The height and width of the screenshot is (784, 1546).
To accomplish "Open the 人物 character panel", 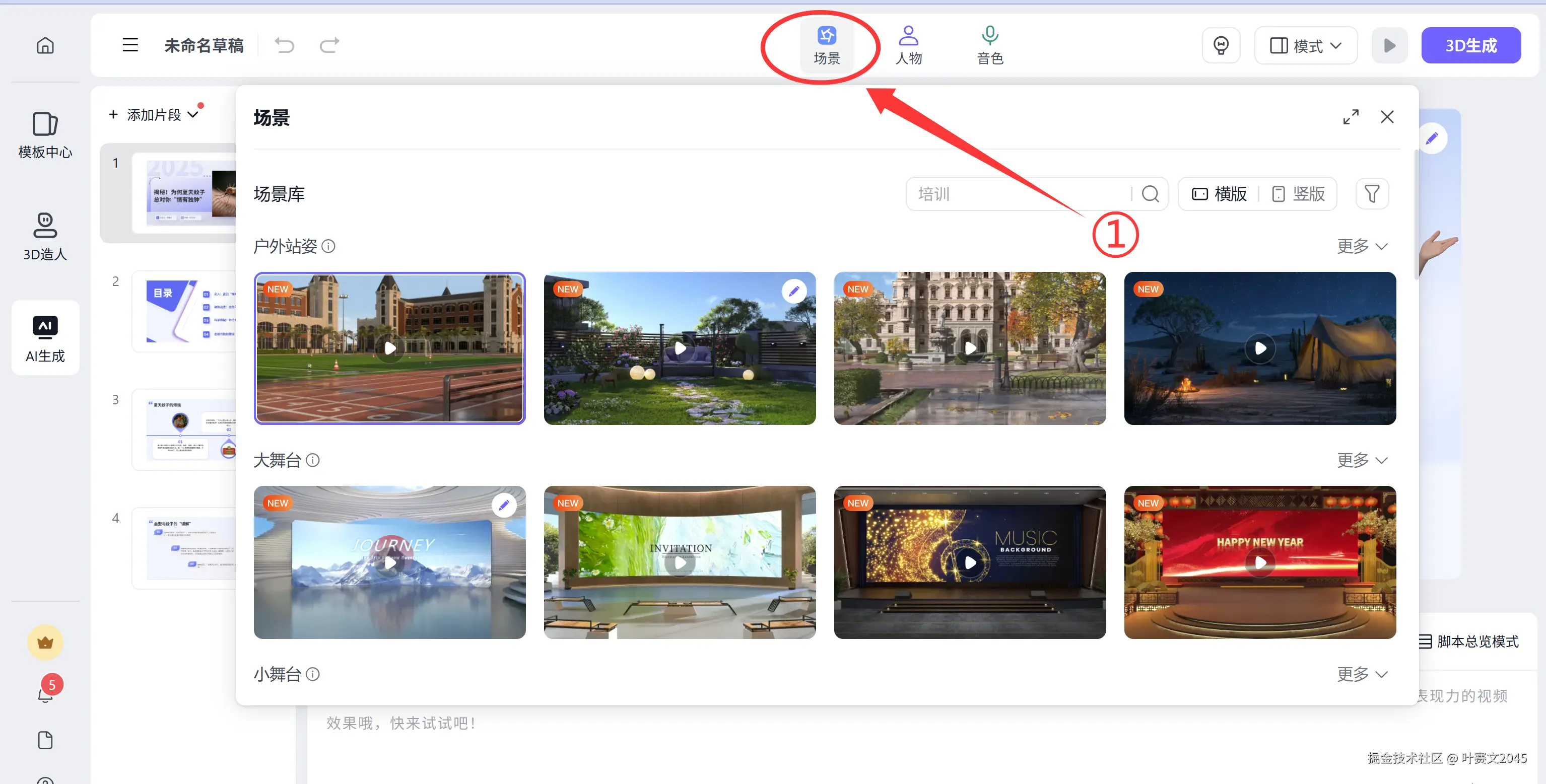I will click(x=908, y=46).
